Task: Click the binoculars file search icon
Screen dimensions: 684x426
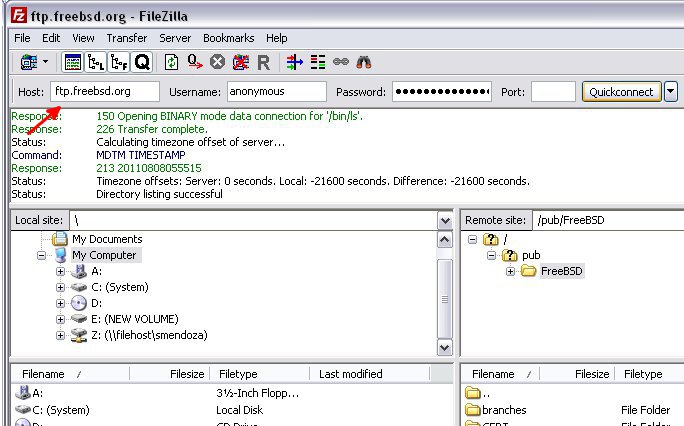Action: pos(365,62)
